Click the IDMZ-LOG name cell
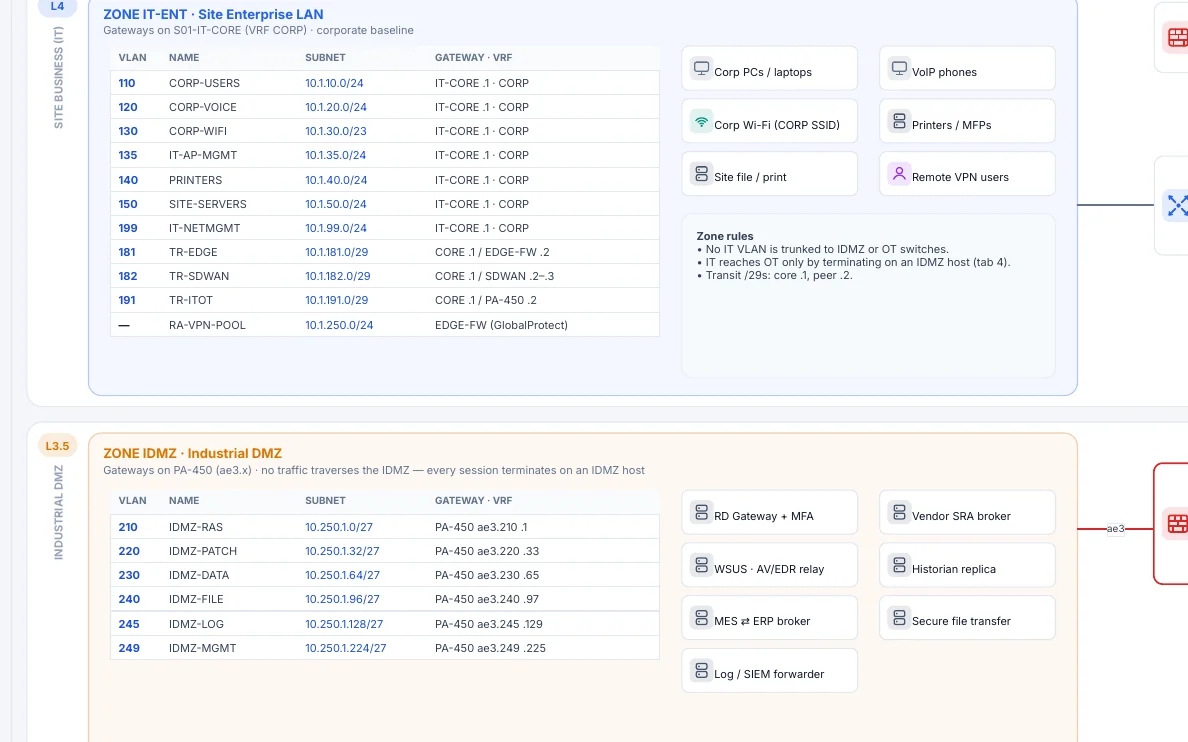This screenshot has width=1188, height=742. click(x=196, y=624)
